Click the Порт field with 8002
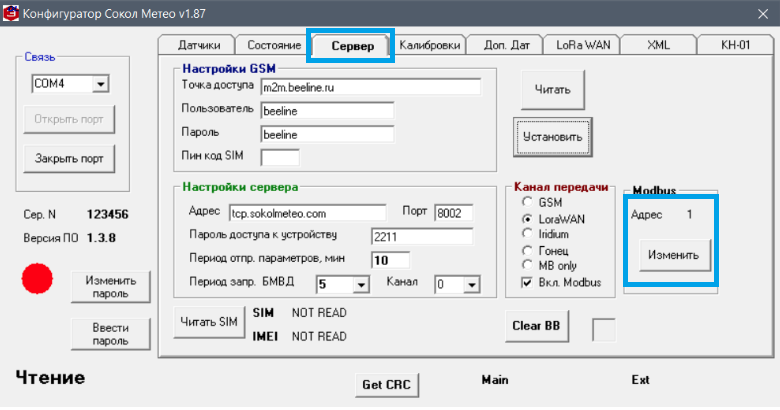Screen dimensions: 780x410 (453, 213)
